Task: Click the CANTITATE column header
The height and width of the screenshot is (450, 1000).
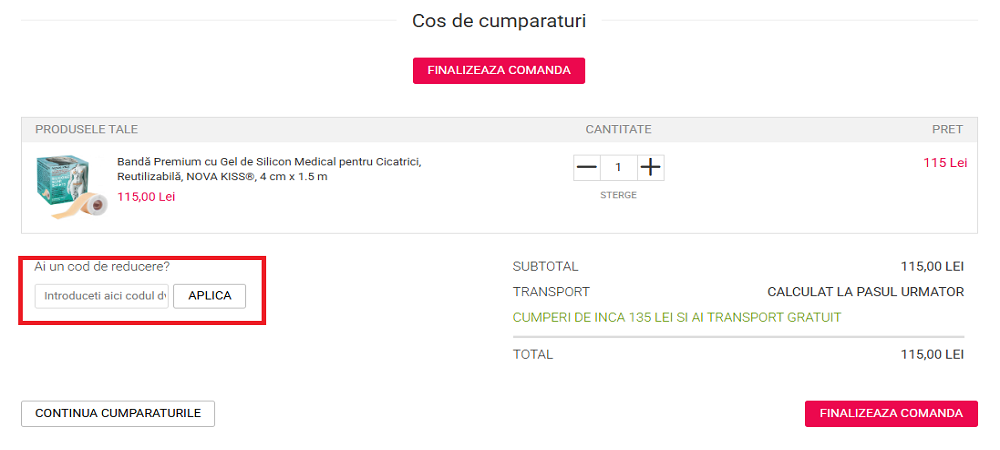Action: click(618, 129)
